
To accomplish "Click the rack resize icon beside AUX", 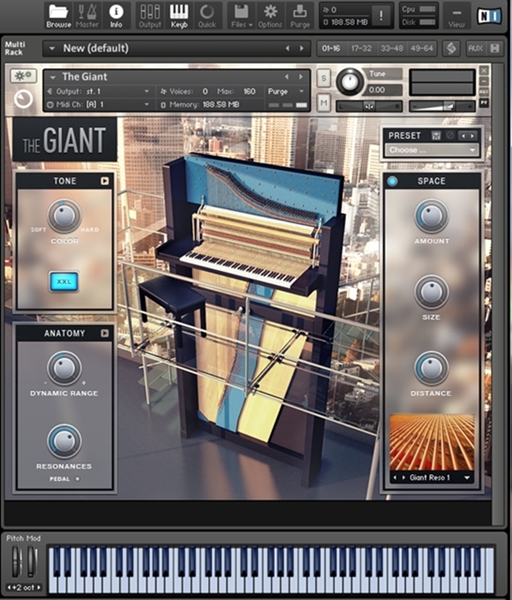I will (x=495, y=49).
